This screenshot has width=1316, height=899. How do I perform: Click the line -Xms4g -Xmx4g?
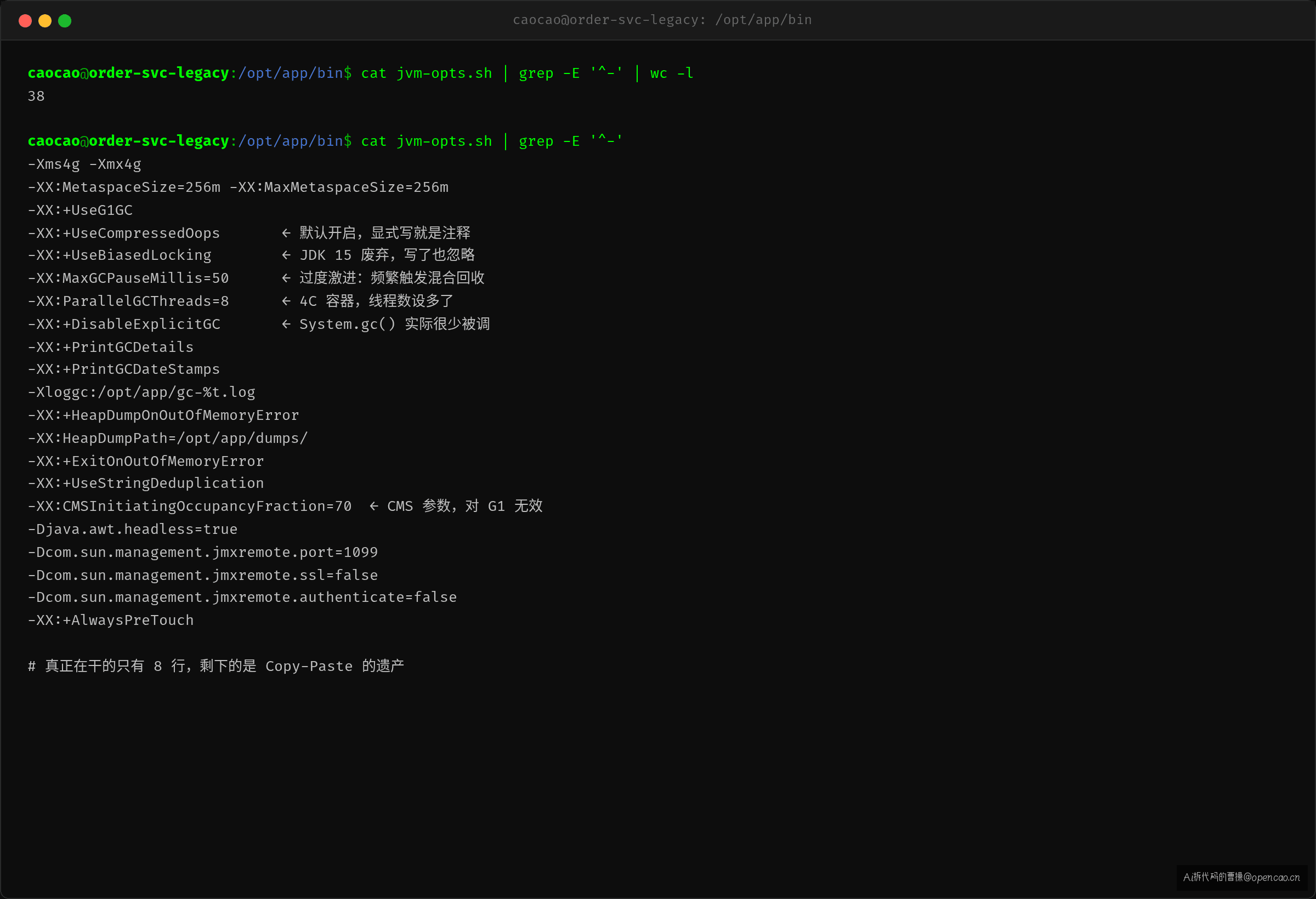click(84, 164)
